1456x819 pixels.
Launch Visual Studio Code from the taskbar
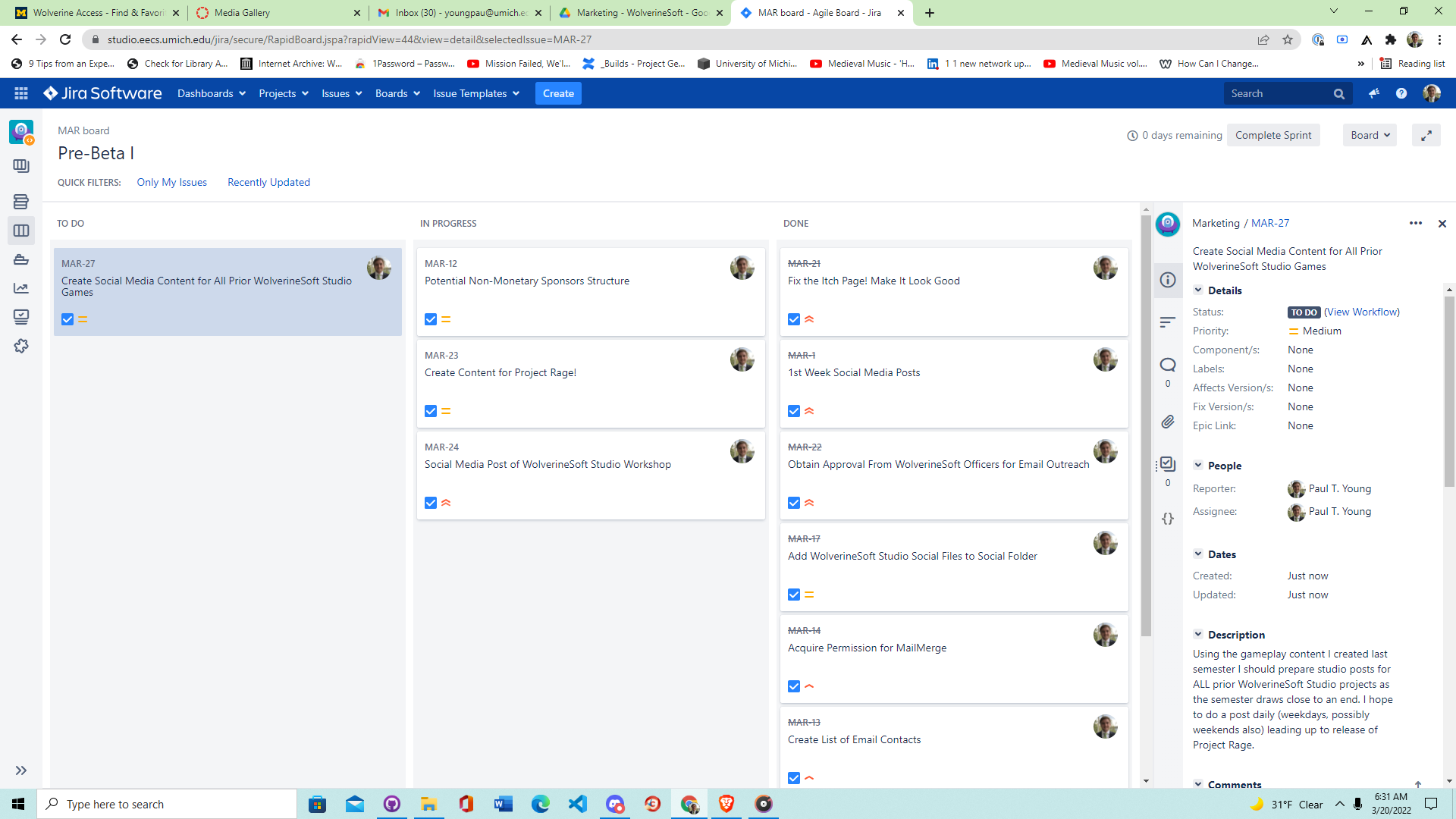[x=577, y=804]
